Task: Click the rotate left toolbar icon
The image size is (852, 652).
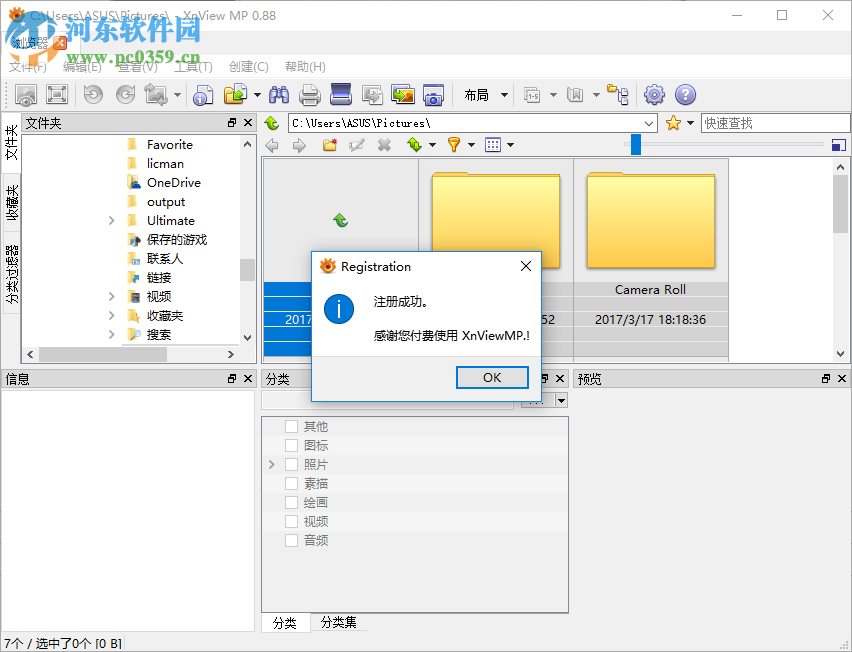Action: click(93, 95)
